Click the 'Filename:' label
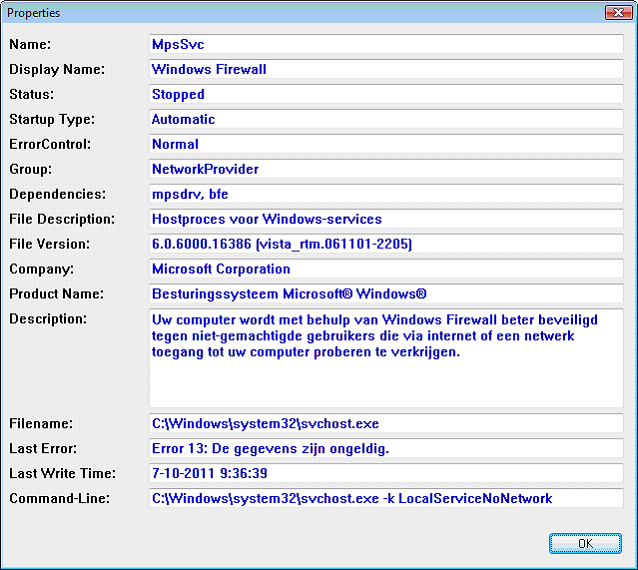Image resolution: width=638 pixels, height=570 pixels. [41, 423]
